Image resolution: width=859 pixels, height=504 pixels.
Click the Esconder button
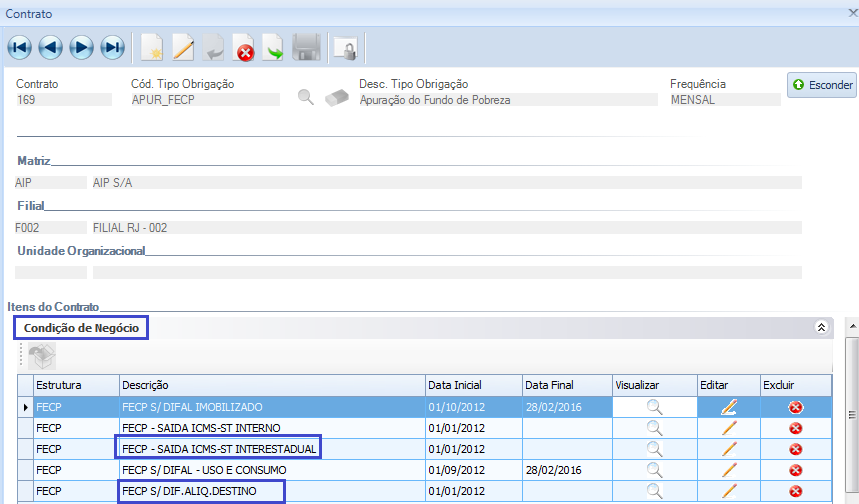(x=821, y=85)
